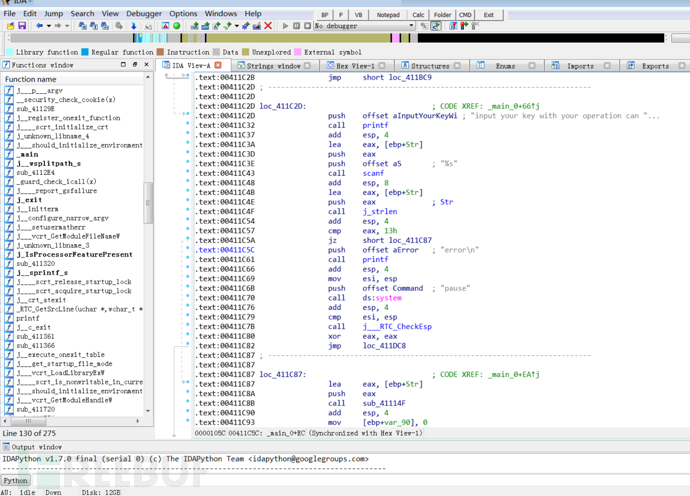Click the Python button at bottom

[16, 481]
